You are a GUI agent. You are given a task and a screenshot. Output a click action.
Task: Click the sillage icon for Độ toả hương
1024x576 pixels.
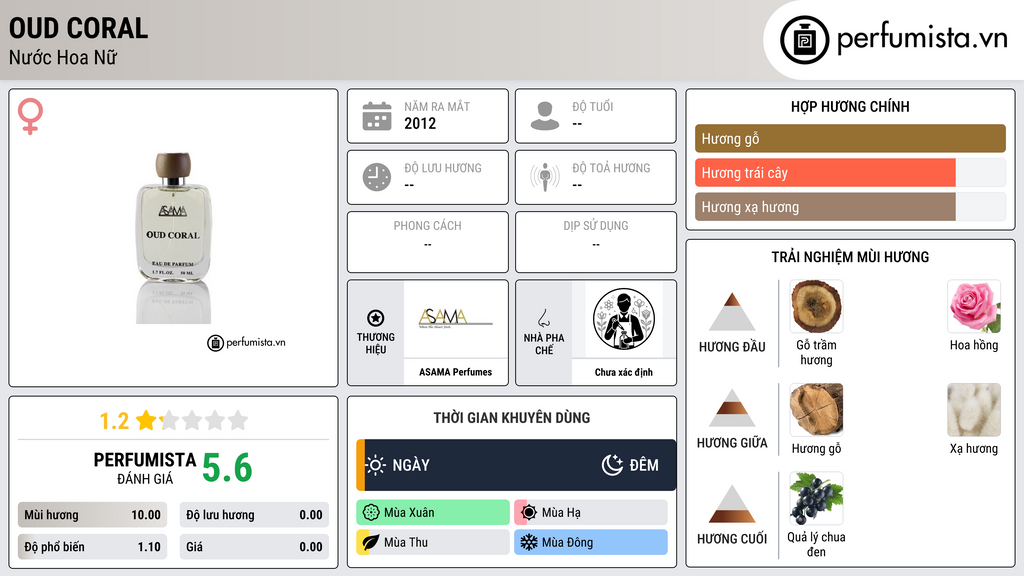pos(545,177)
